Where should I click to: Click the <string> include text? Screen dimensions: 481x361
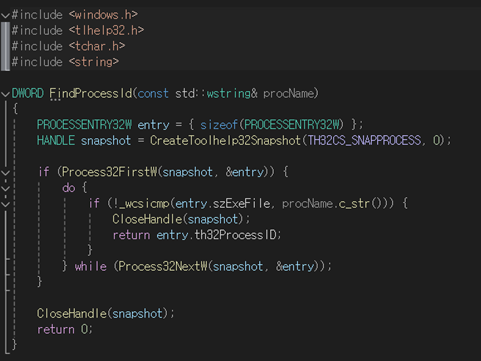[94, 62]
